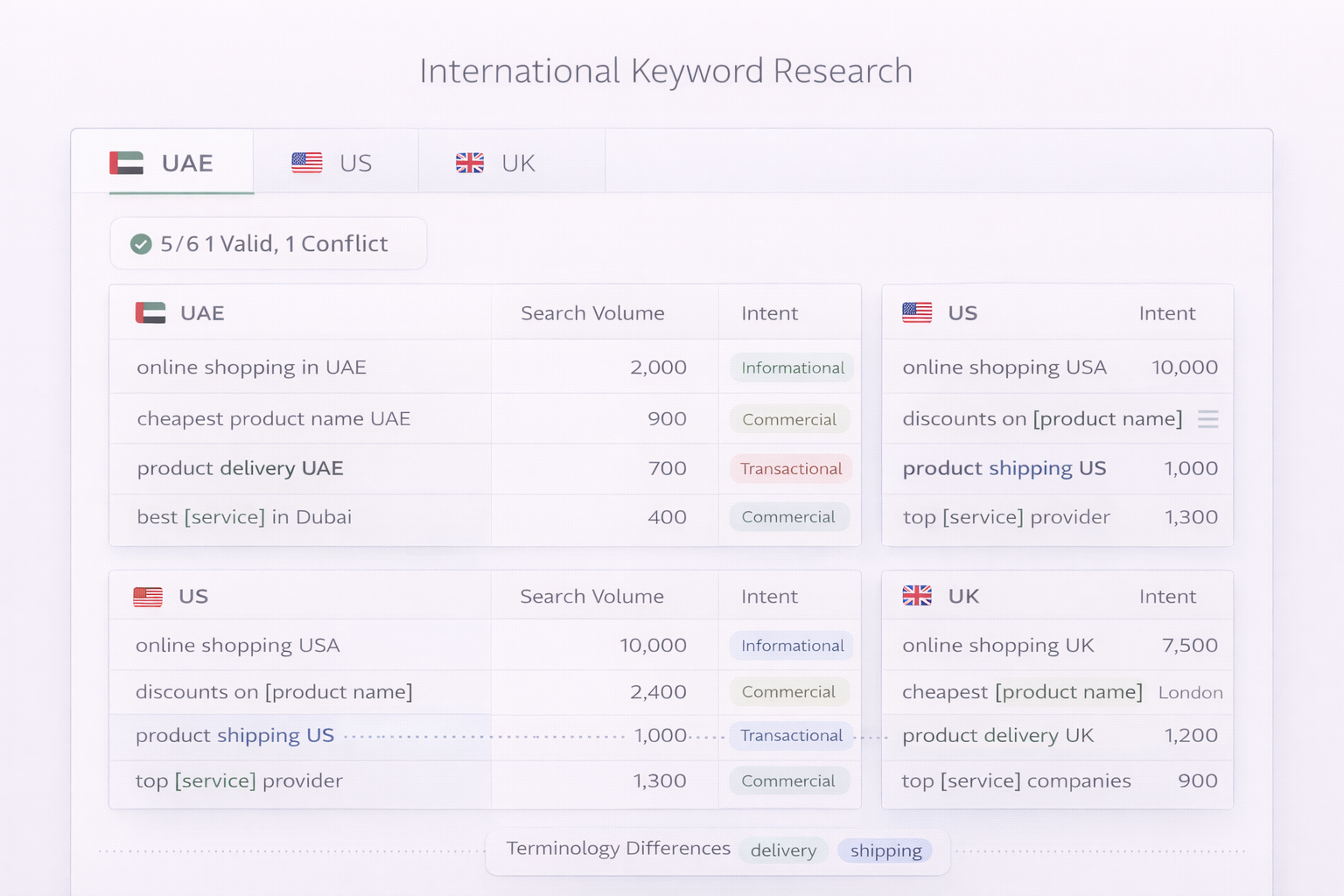Screen dimensions: 1344x896
Task: Click the UAE flag in the UAE table header
Action: pos(150,312)
